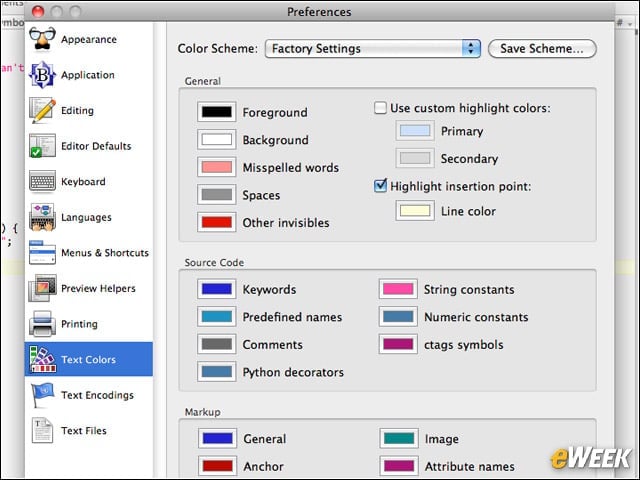Image resolution: width=640 pixels, height=480 pixels.
Task: Go to Languages preferences
Action: (86, 217)
